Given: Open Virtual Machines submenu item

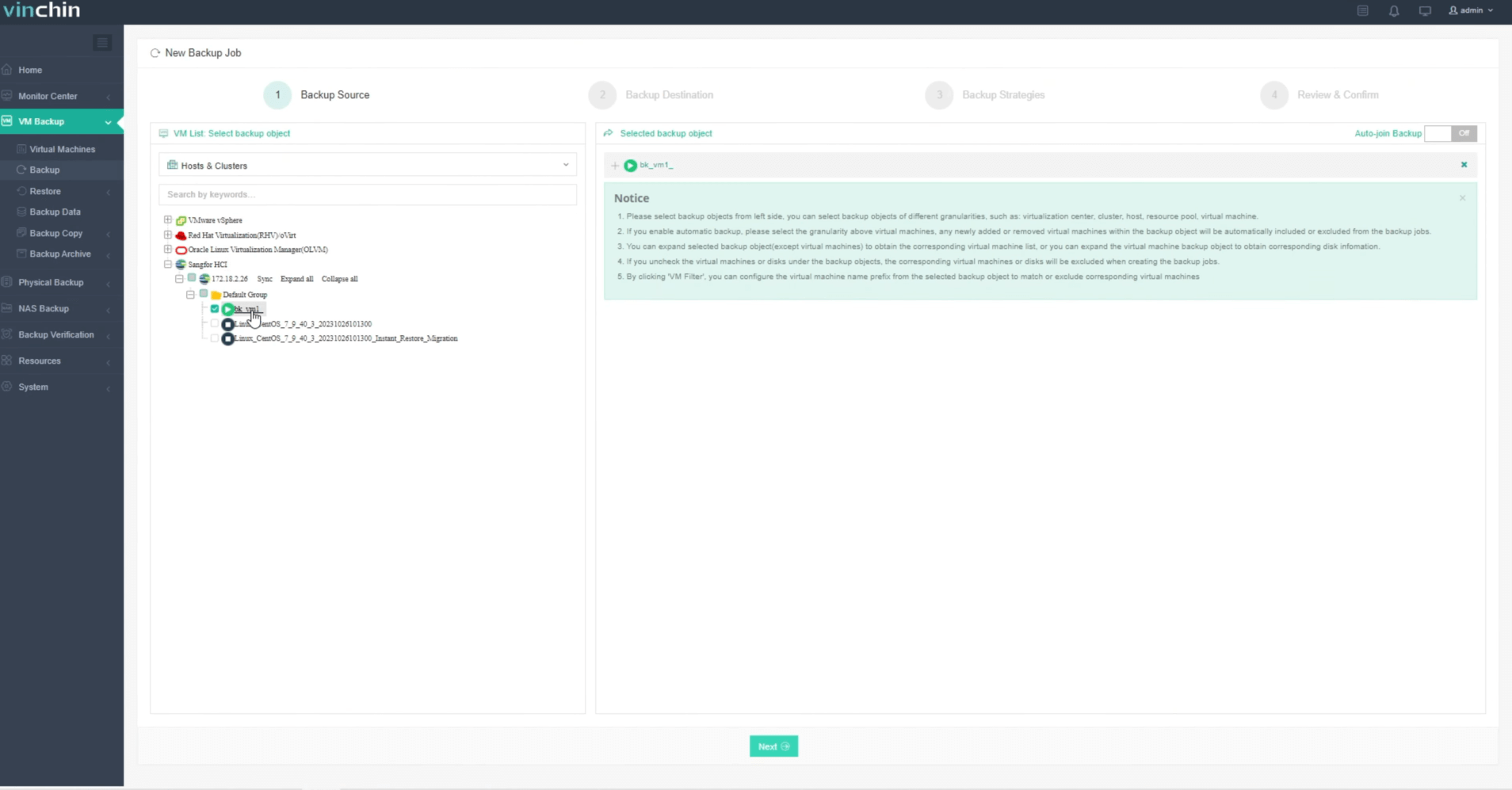Looking at the screenshot, I should click(x=62, y=149).
